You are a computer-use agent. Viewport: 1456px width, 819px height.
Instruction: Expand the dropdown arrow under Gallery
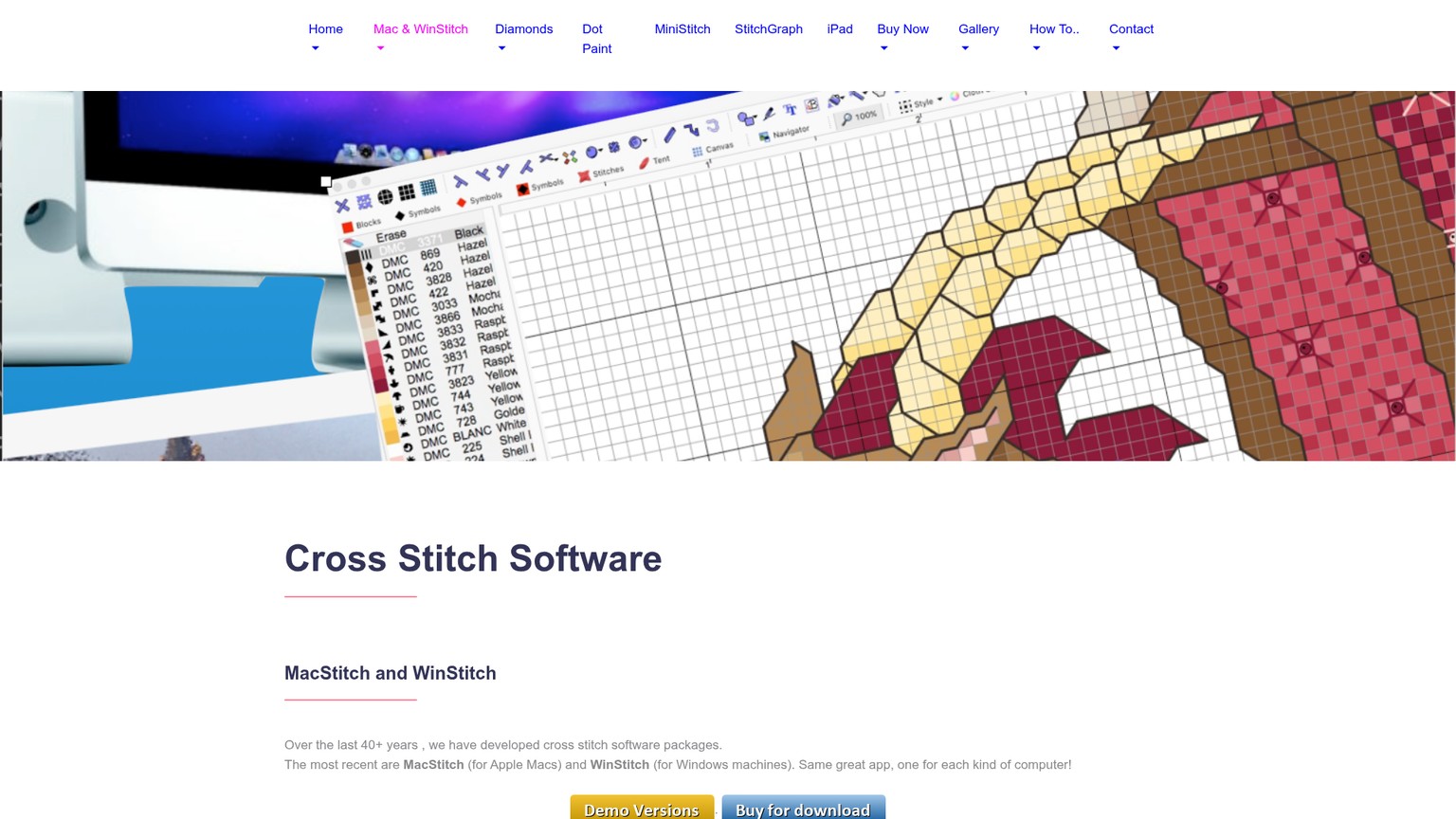[965, 48]
